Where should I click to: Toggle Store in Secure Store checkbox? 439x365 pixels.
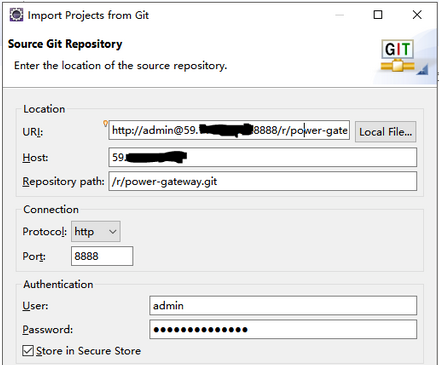[28, 351]
